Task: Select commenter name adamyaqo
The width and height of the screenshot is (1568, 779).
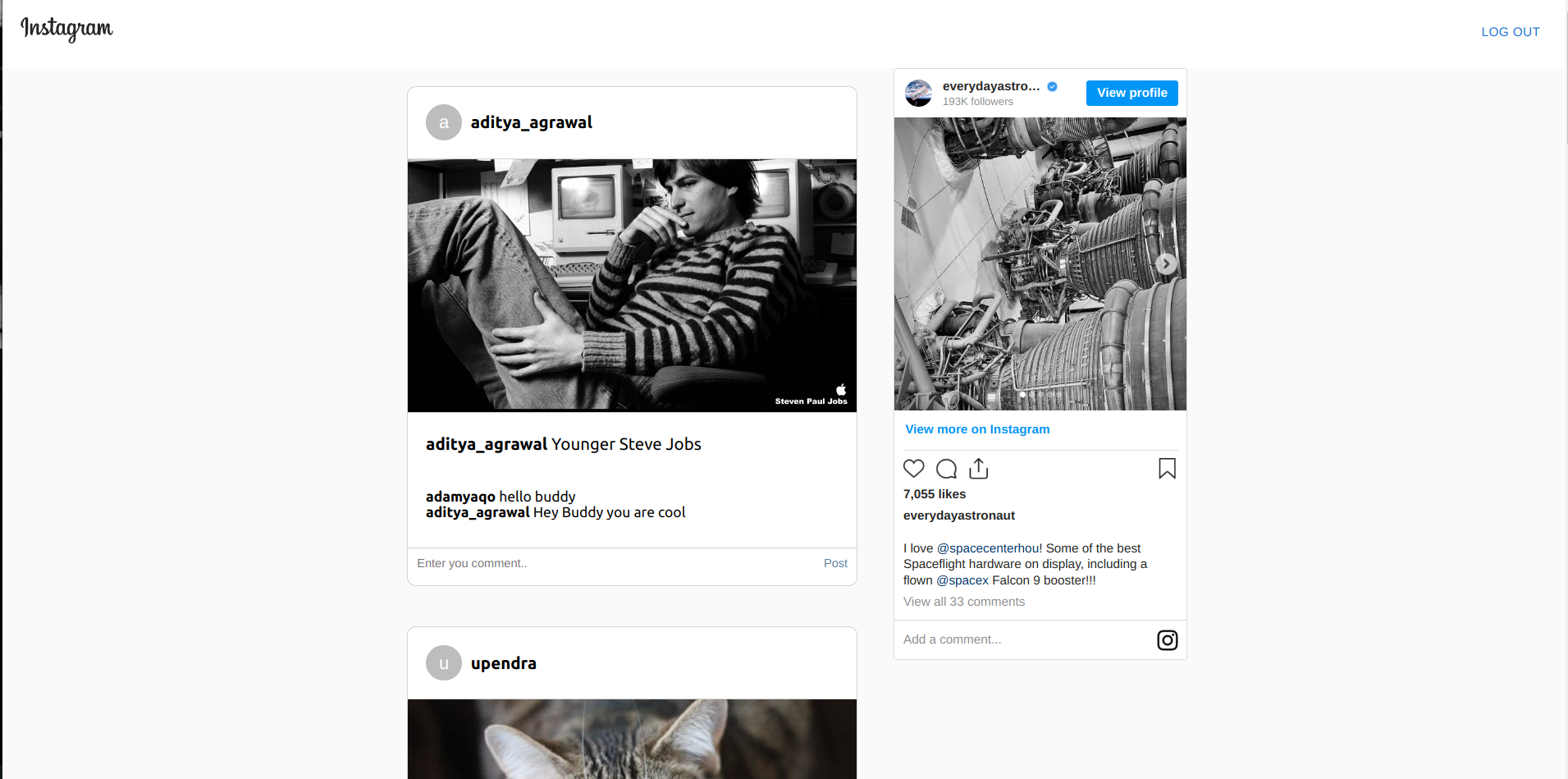Action: [460, 497]
